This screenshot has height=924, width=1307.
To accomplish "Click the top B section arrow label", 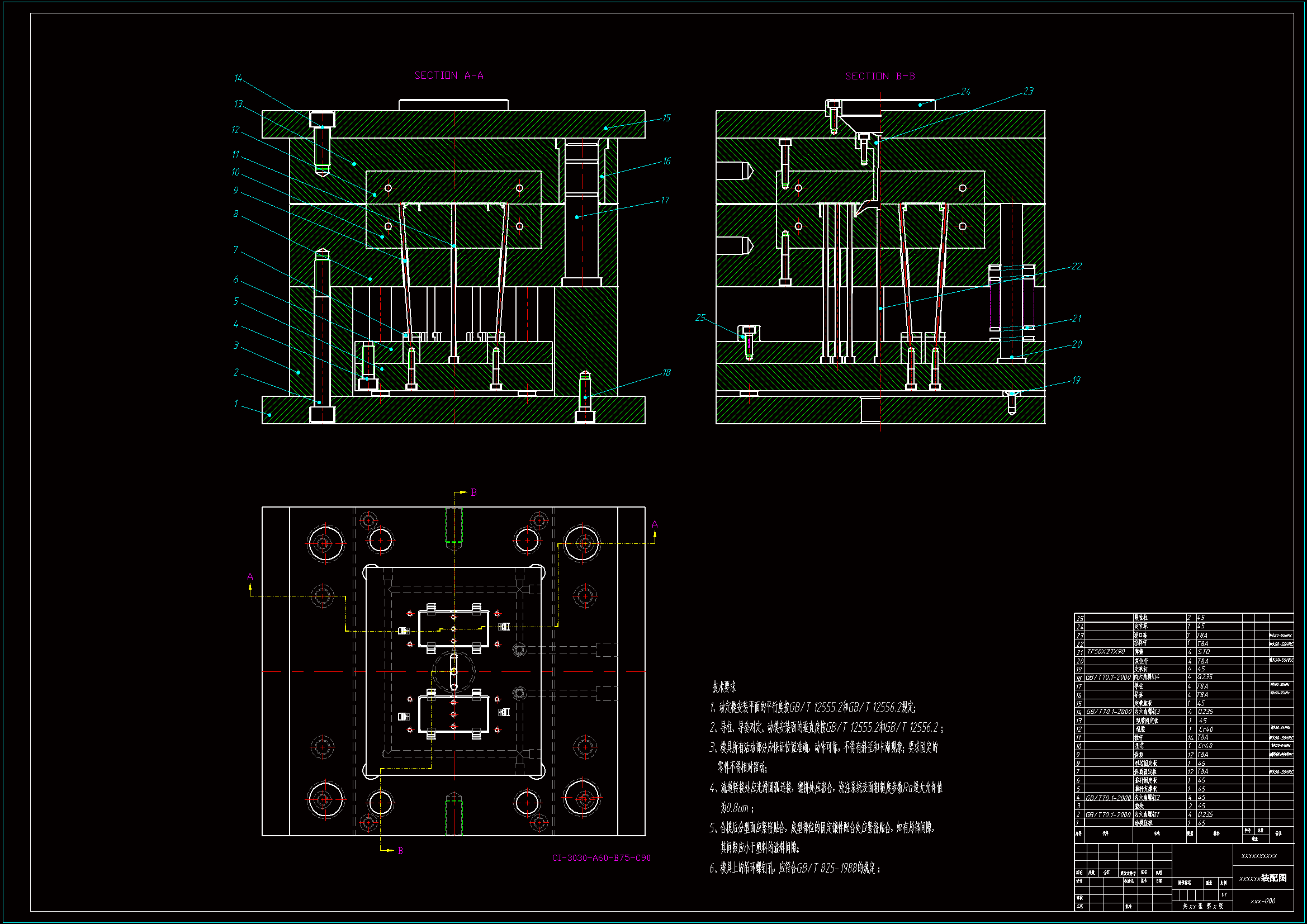I will (473, 492).
